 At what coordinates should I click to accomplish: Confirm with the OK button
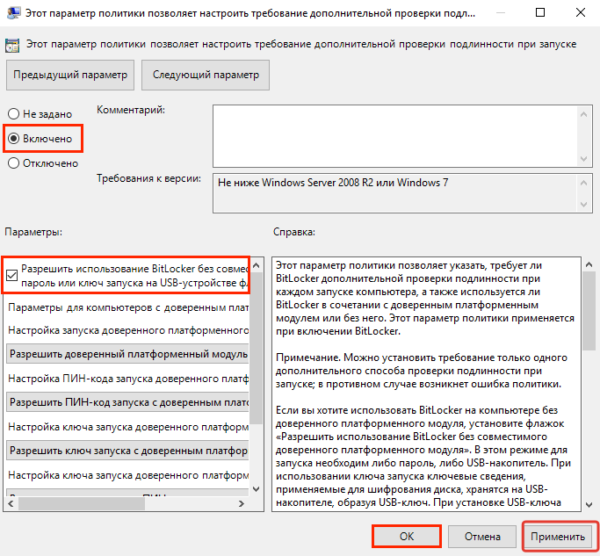pyautogui.click(x=406, y=536)
